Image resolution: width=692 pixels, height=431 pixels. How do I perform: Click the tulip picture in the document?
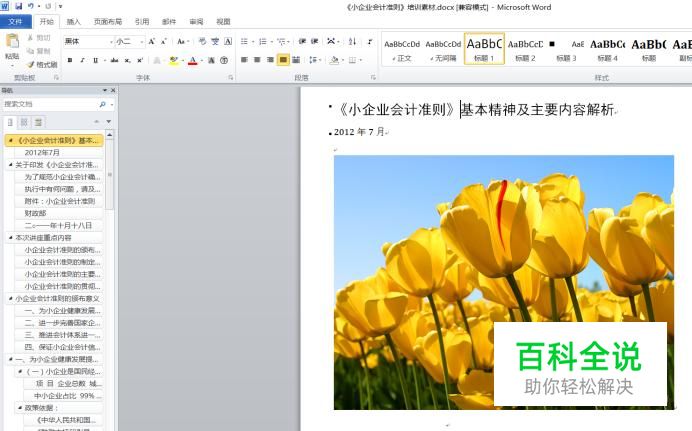click(x=504, y=282)
